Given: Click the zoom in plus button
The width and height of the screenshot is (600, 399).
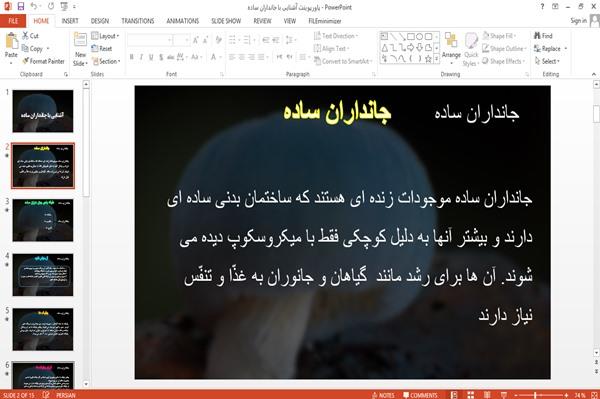Looking at the screenshot, I should point(566,395).
